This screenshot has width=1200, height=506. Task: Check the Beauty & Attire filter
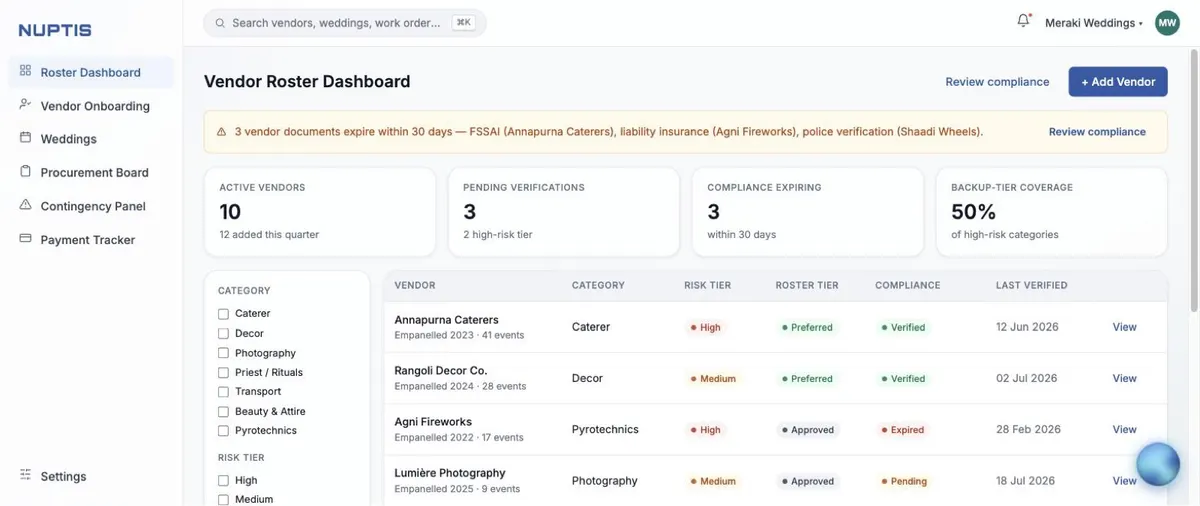223,411
